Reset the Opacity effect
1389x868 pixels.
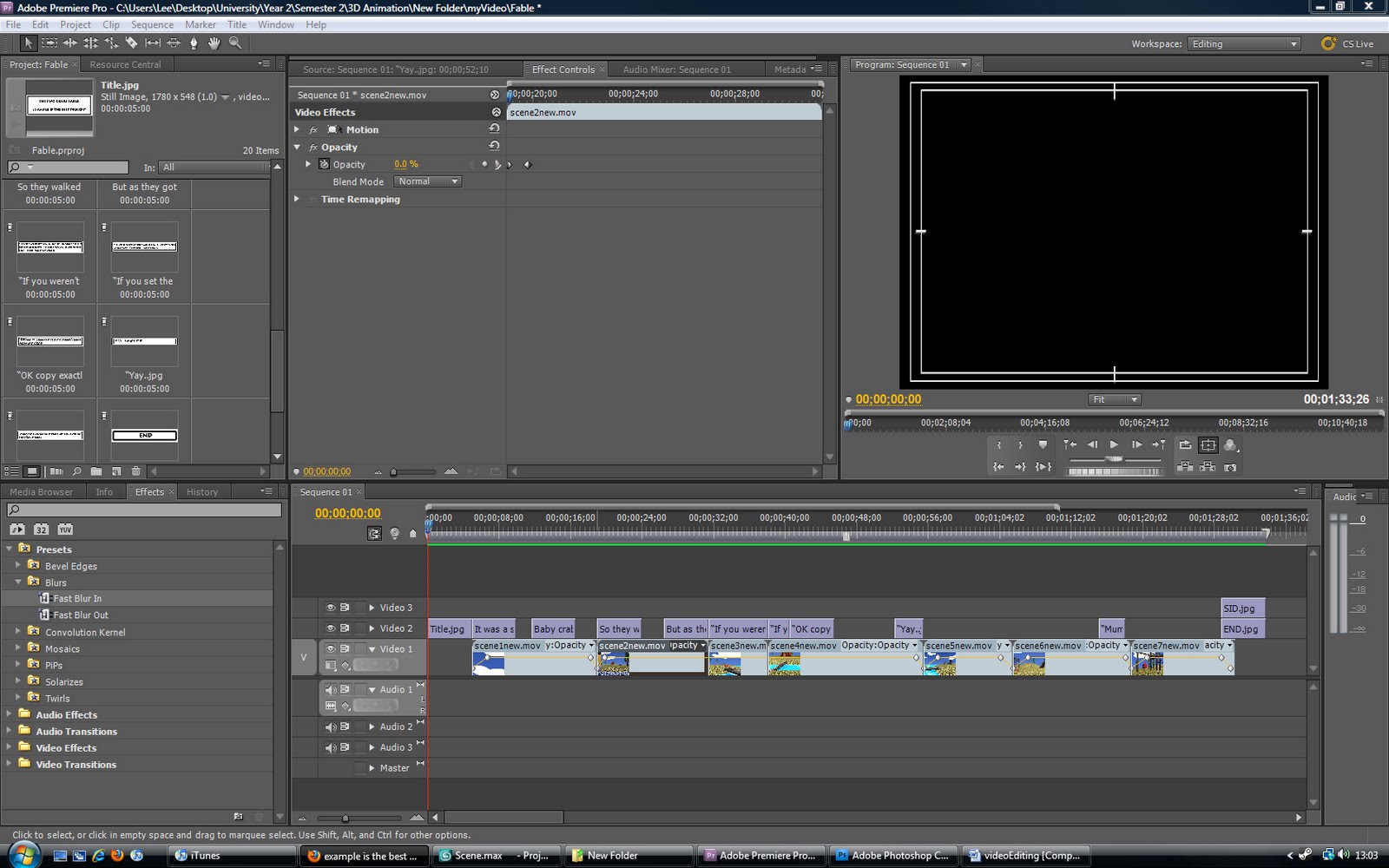[x=494, y=146]
